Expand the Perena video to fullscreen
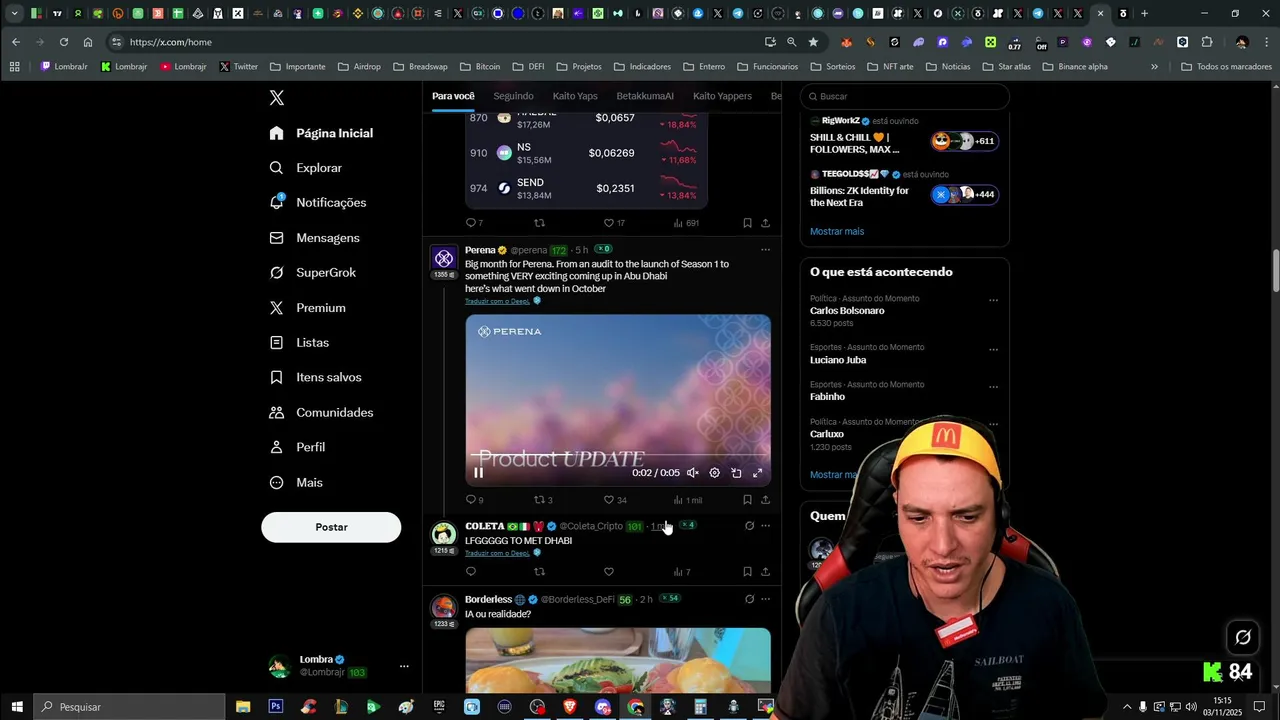The width and height of the screenshot is (1280, 720). [x=757, y=473]
